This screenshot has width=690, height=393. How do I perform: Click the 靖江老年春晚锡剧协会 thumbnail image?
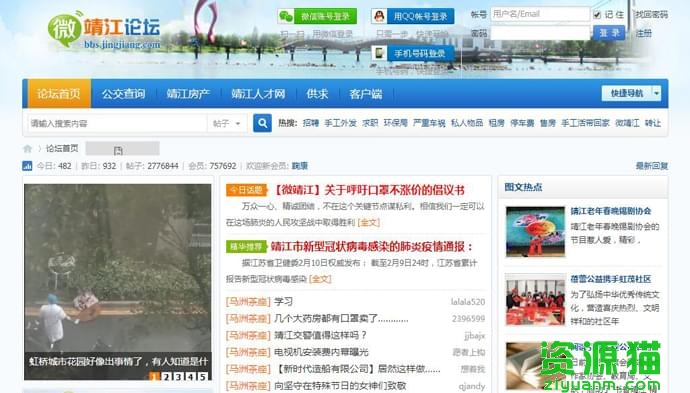click(x=535, y=231)
